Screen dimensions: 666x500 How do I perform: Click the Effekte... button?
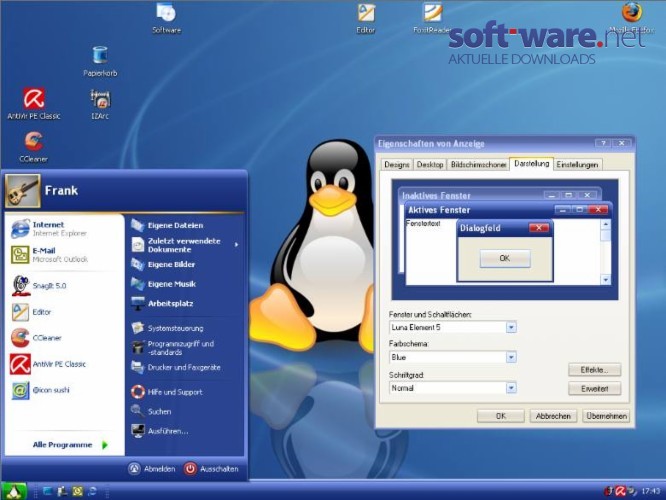tap(594, 370)
